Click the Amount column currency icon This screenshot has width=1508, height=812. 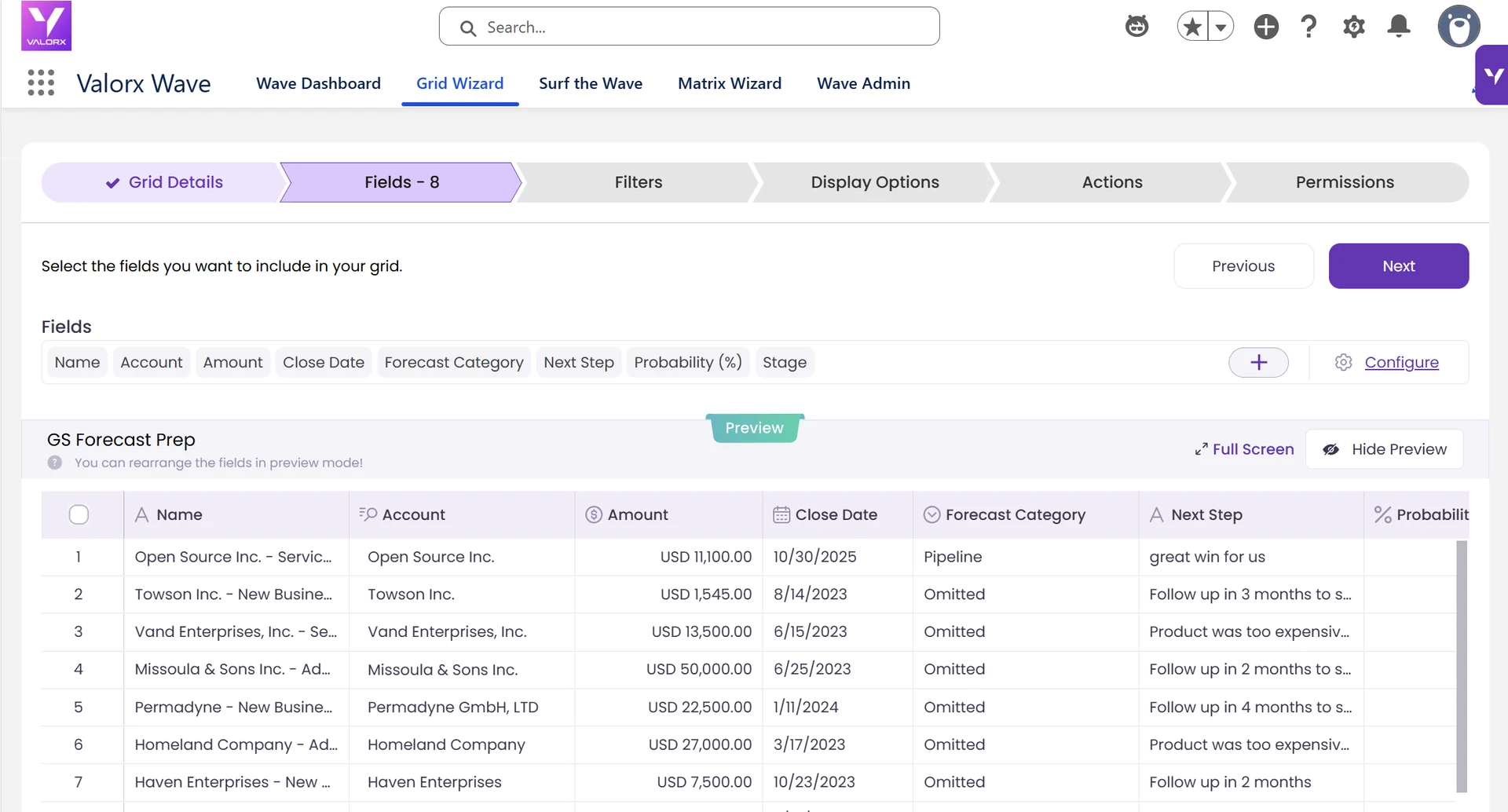(594, 515)
